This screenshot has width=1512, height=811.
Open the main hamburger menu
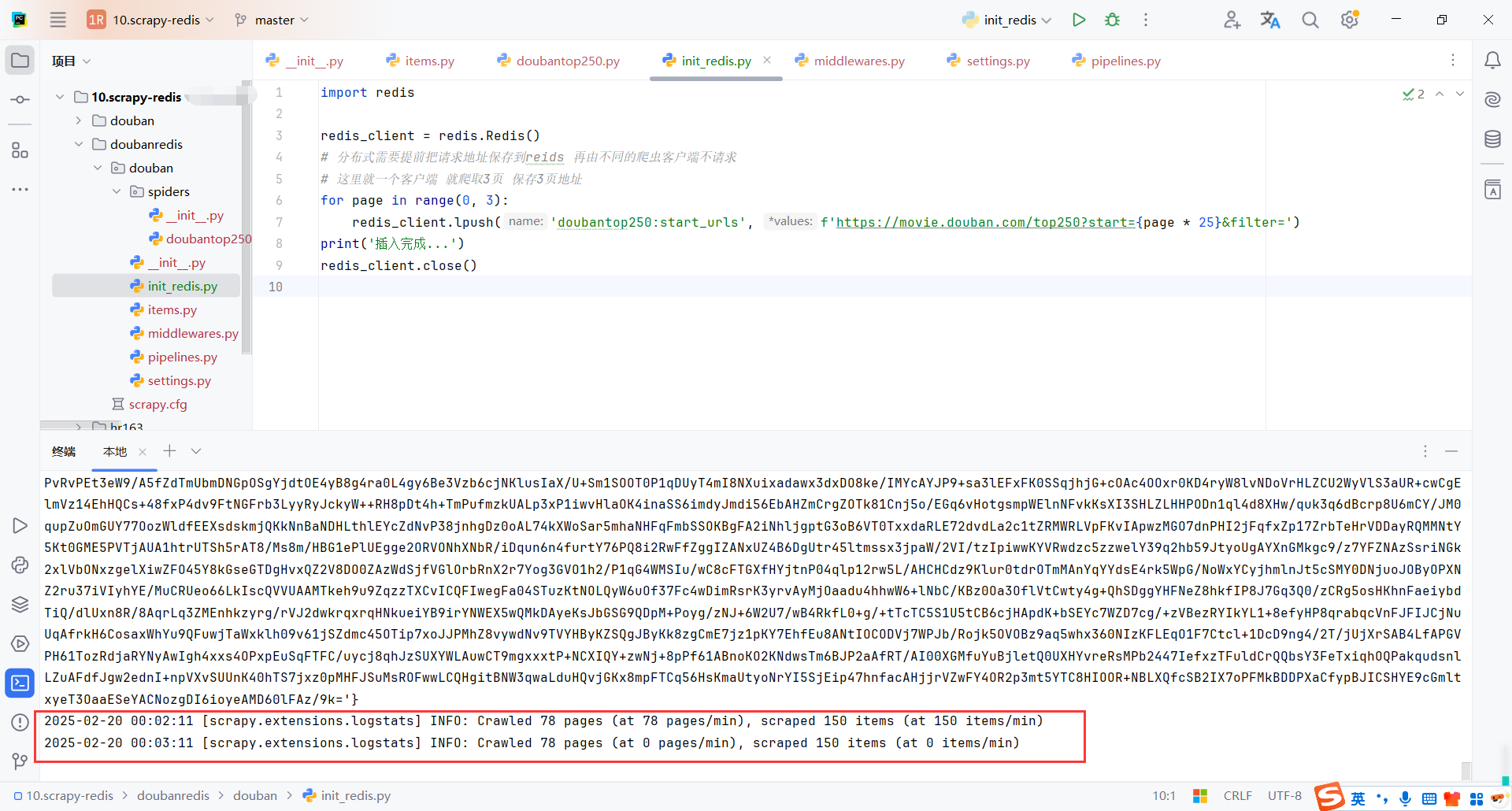click(x=57, y=19)
